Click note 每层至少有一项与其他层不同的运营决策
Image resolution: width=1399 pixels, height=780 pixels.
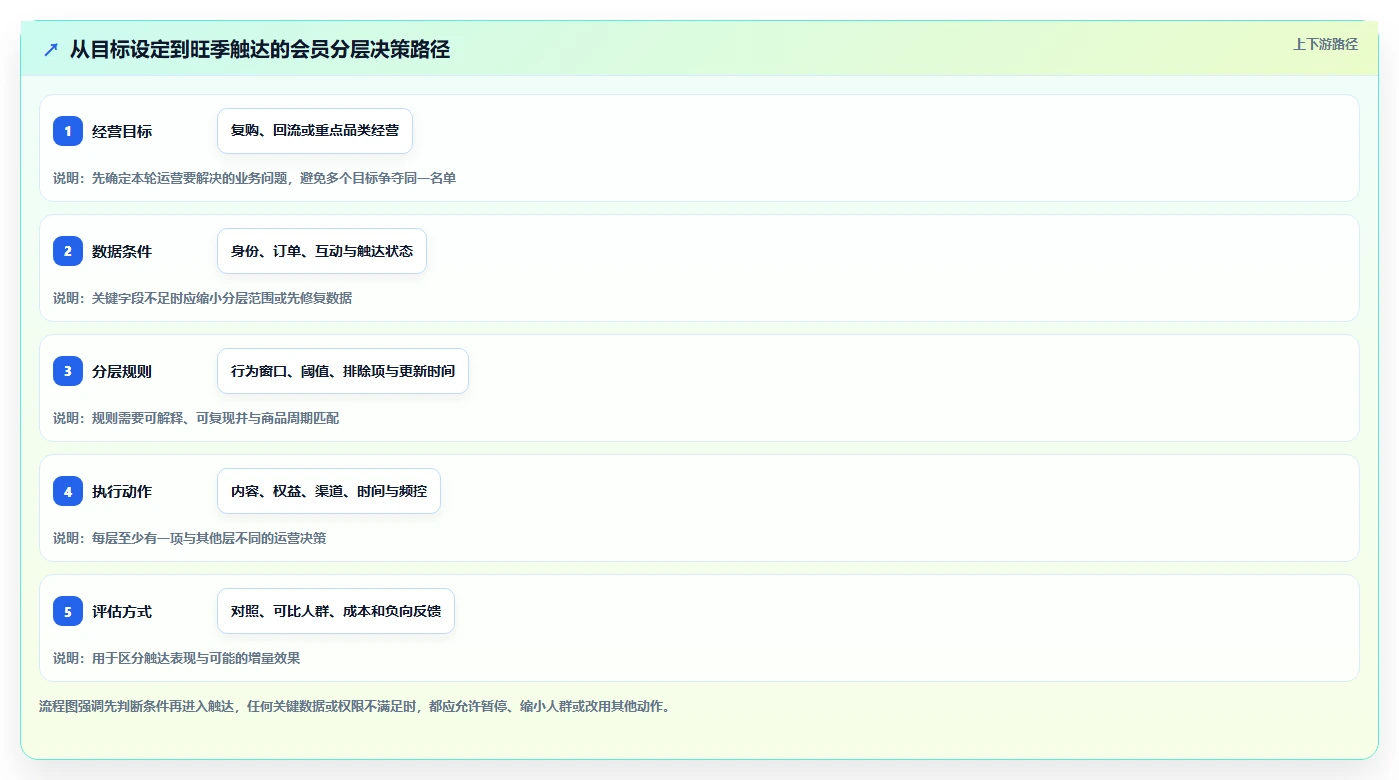[x=190, y=538]
